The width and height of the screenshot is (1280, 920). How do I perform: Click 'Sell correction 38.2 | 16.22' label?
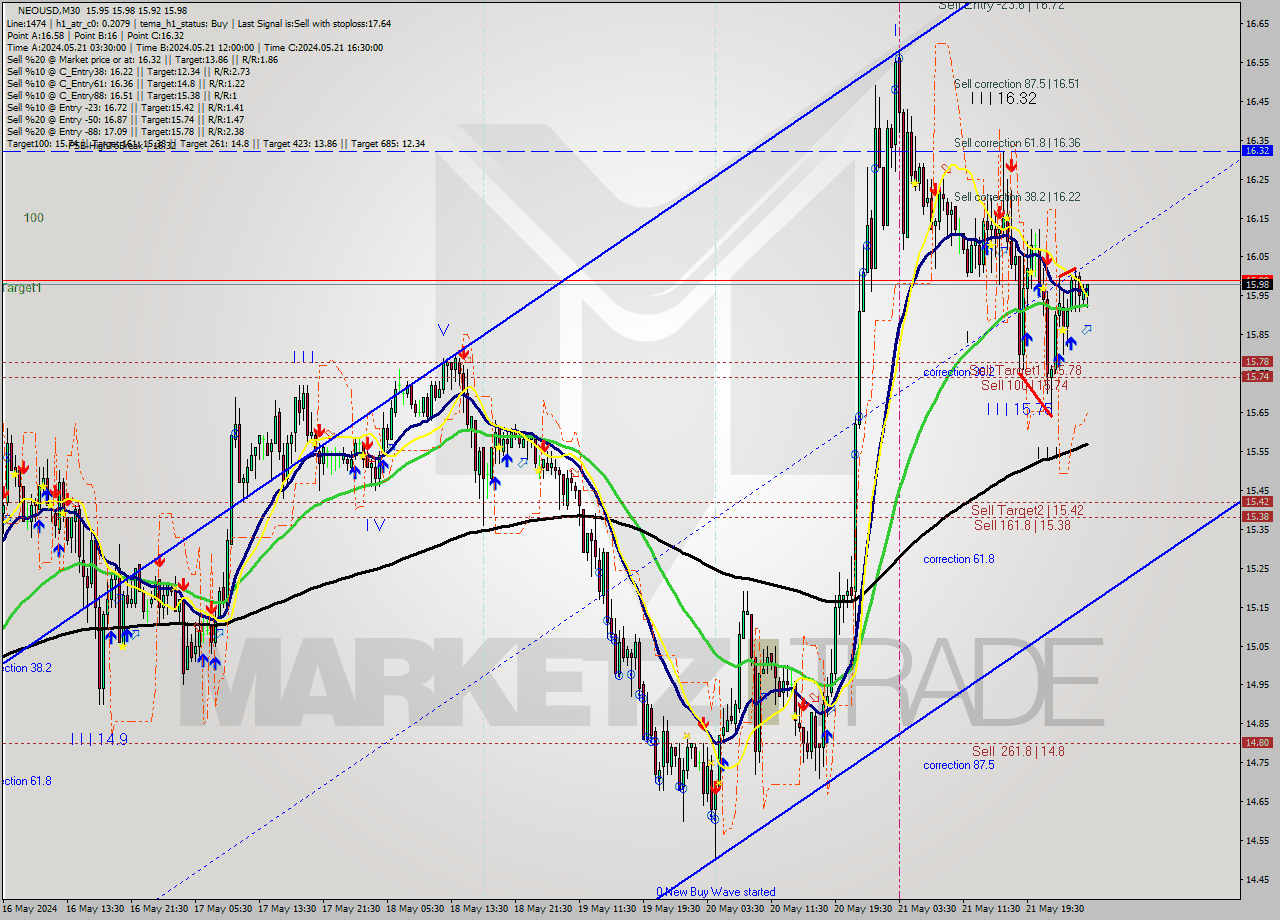pyautogui.click(x=1016, y=197)
